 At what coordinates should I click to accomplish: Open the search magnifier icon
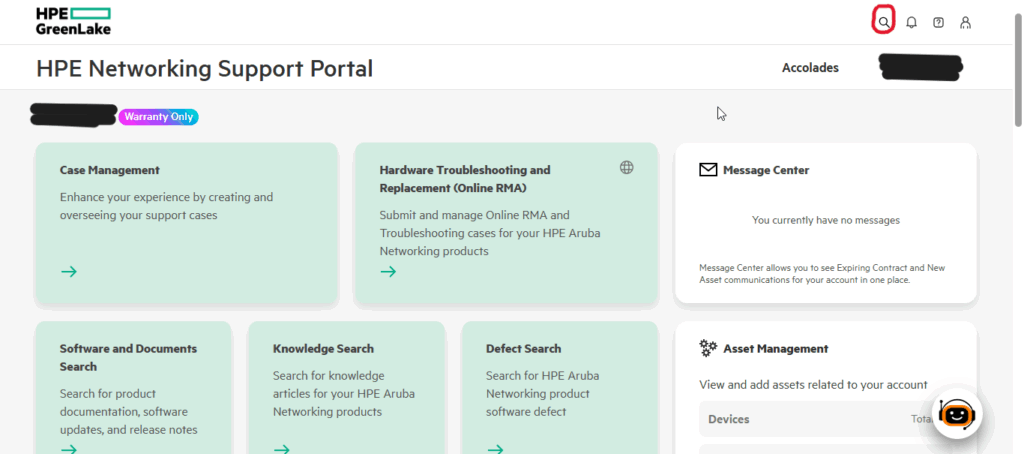pos(884,23)
